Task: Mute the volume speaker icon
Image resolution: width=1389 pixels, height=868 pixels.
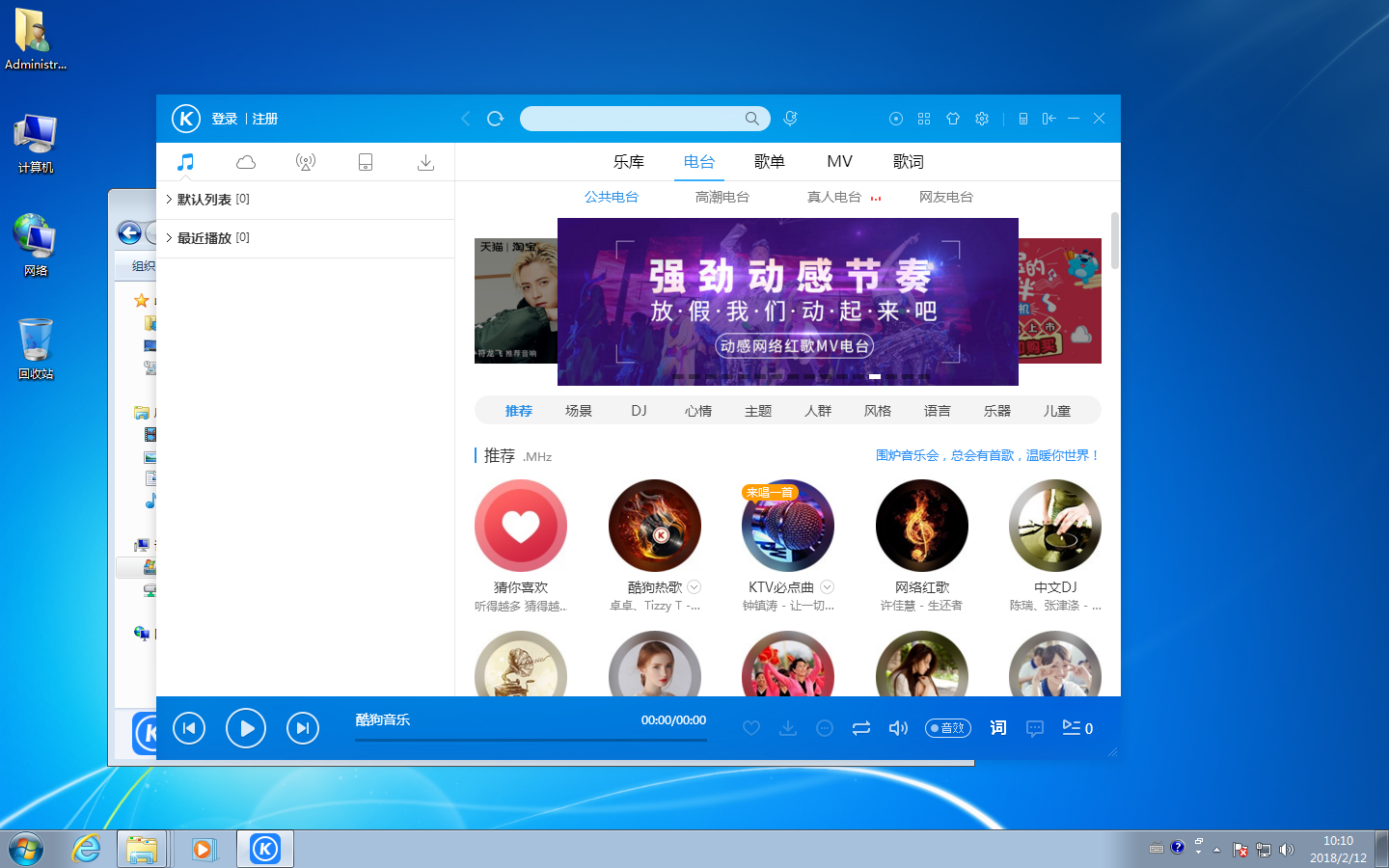Action: tap(898, 728)
